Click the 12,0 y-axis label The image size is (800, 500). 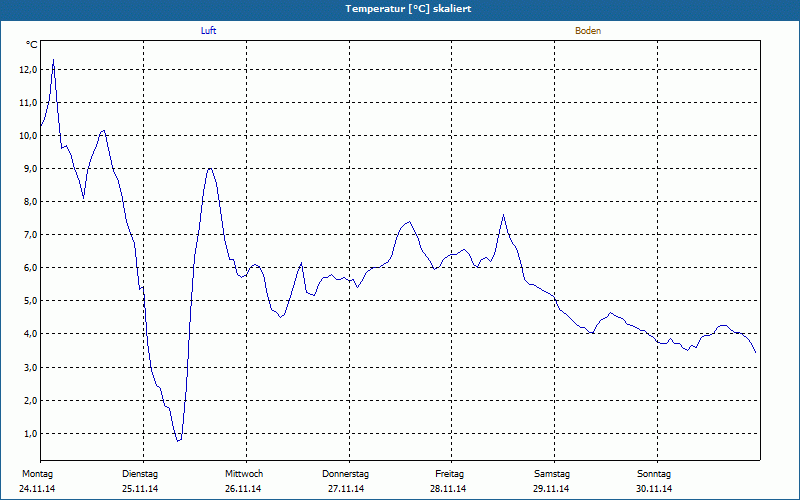tap(28, 70)
